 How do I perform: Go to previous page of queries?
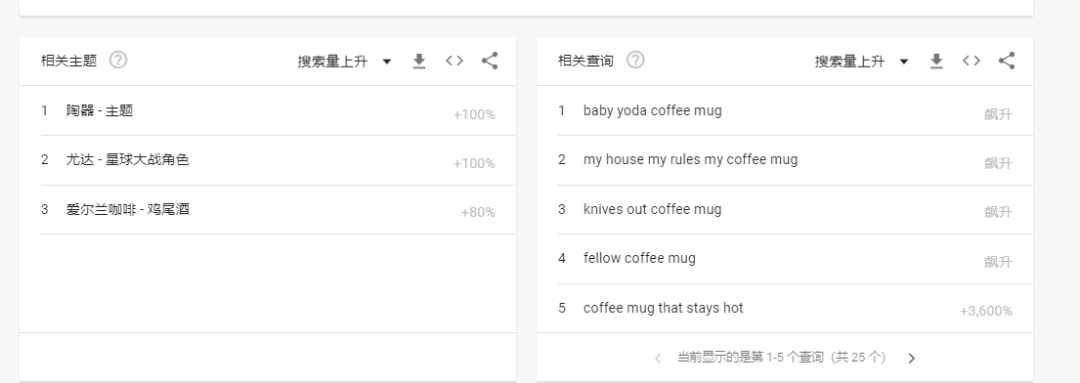pos(658,358)
